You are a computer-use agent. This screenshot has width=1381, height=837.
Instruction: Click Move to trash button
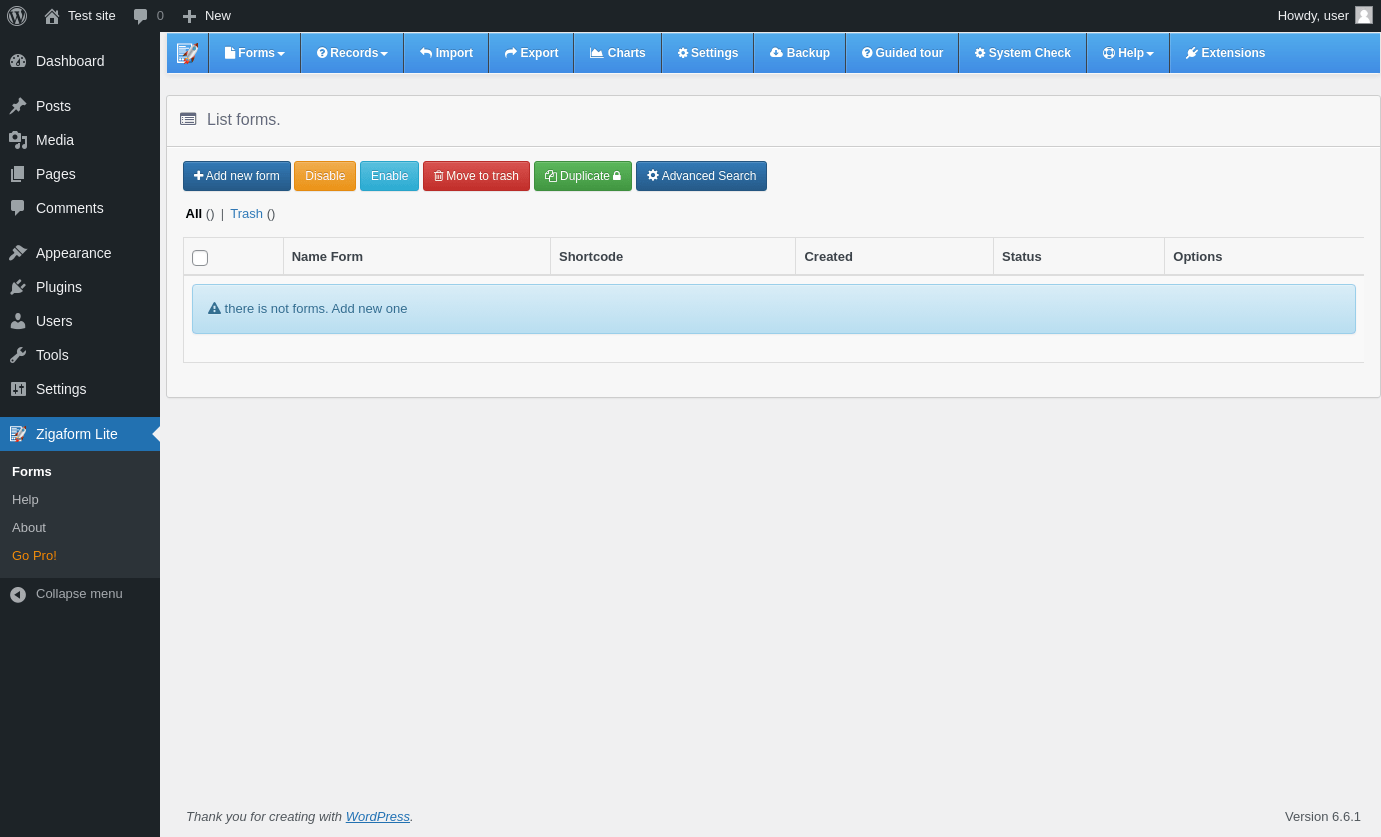(476, 176)
